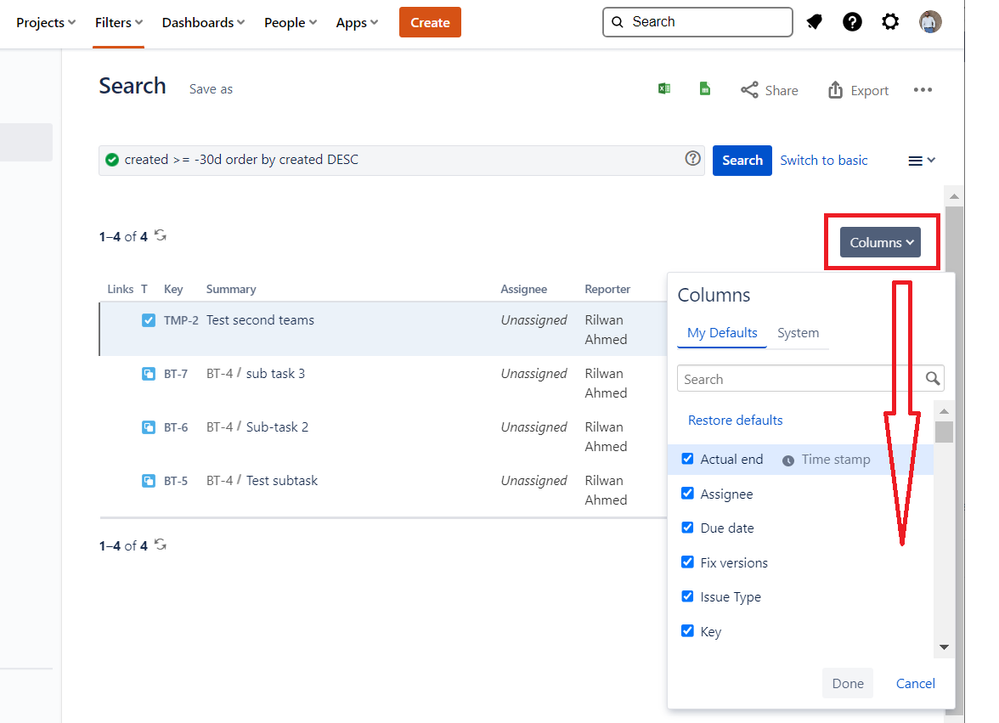Open the notifications bell icon
Image resolution: width=999 pixels, height=723 pixels.
click(814, 22)
